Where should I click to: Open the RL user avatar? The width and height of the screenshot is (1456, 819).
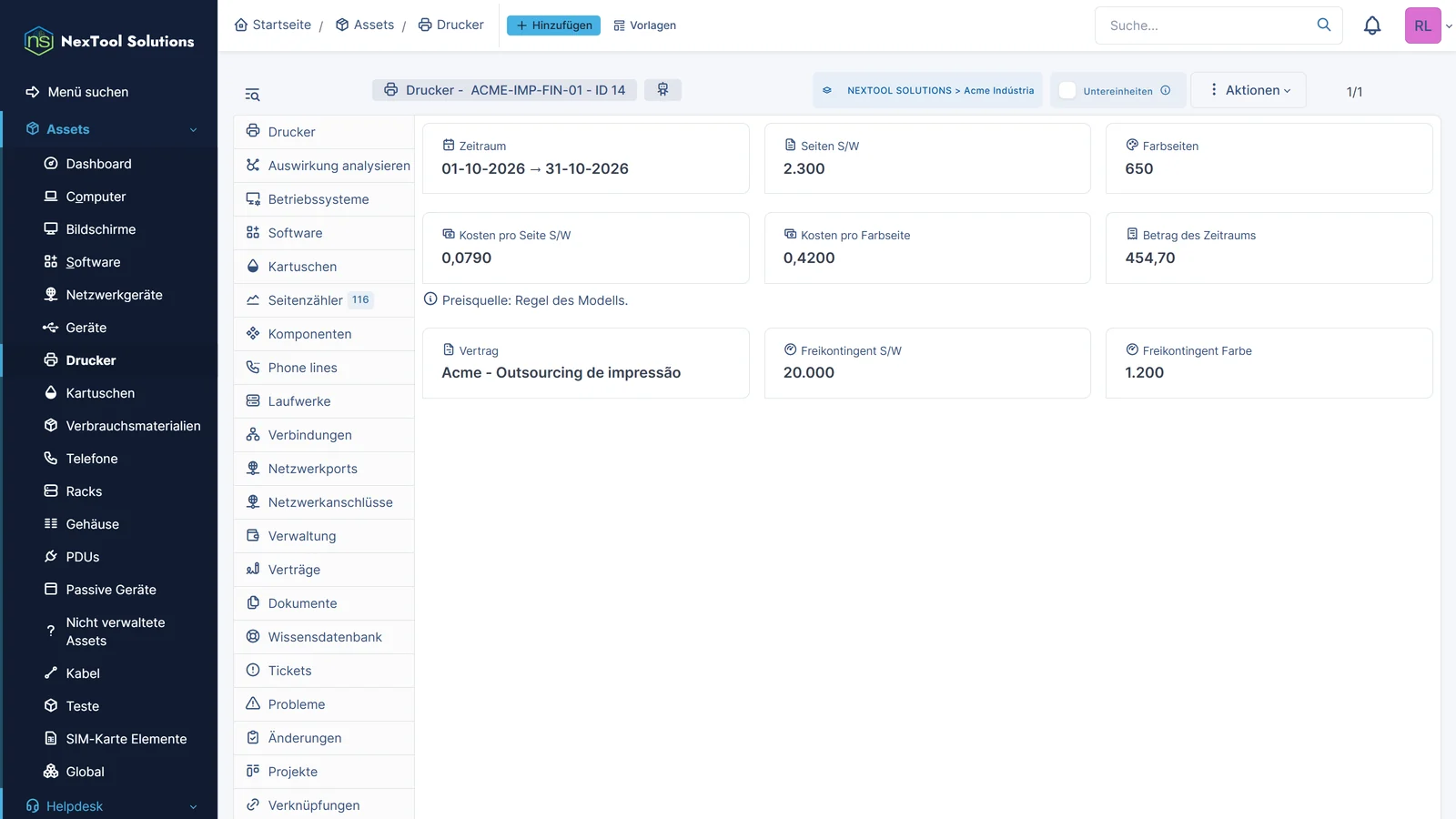point(1422,25)
